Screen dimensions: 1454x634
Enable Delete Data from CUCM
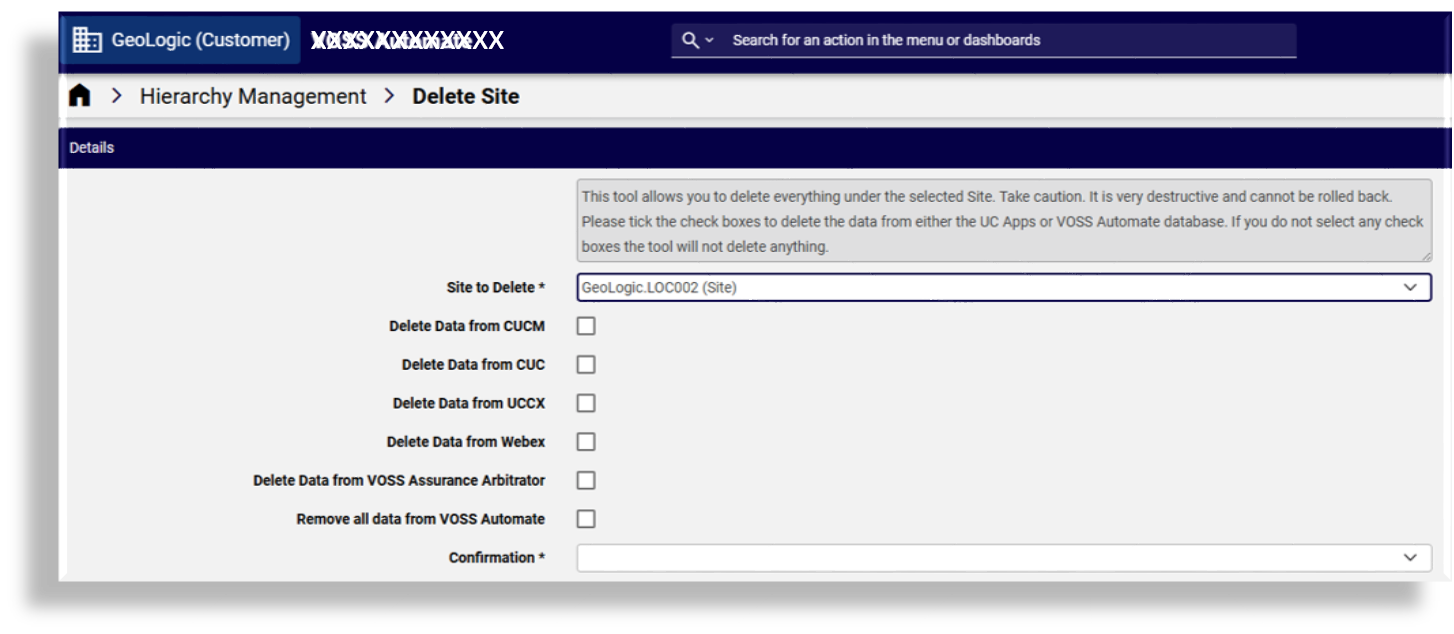pos(586,325)
